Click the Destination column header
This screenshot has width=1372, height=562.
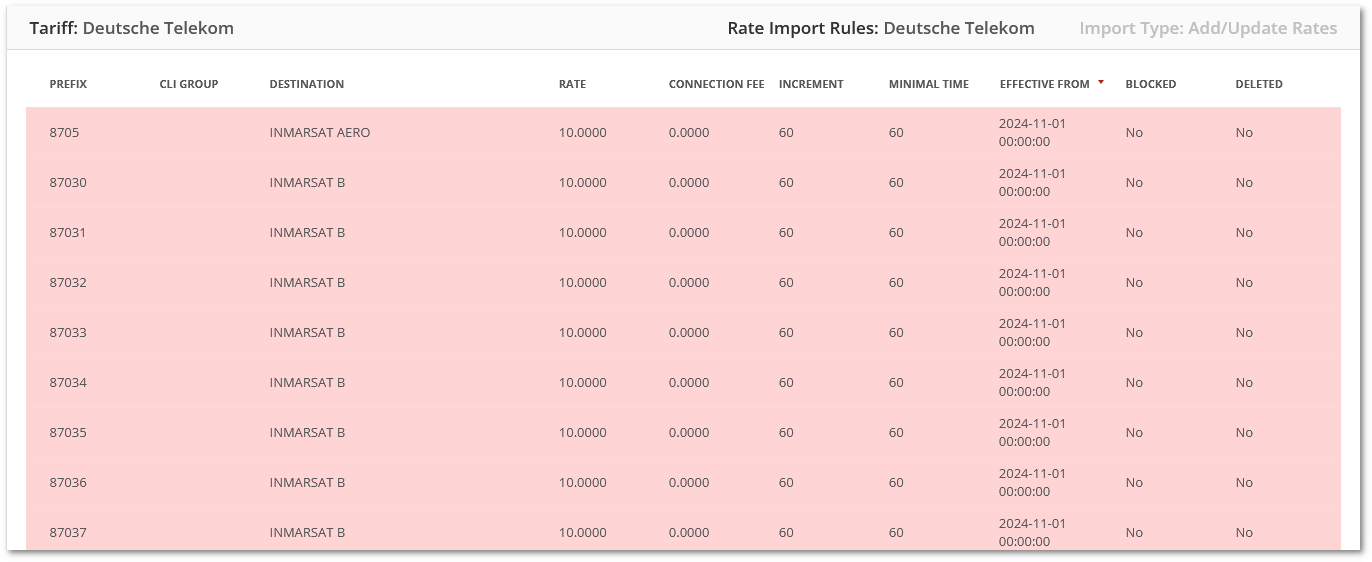point(306,84)
